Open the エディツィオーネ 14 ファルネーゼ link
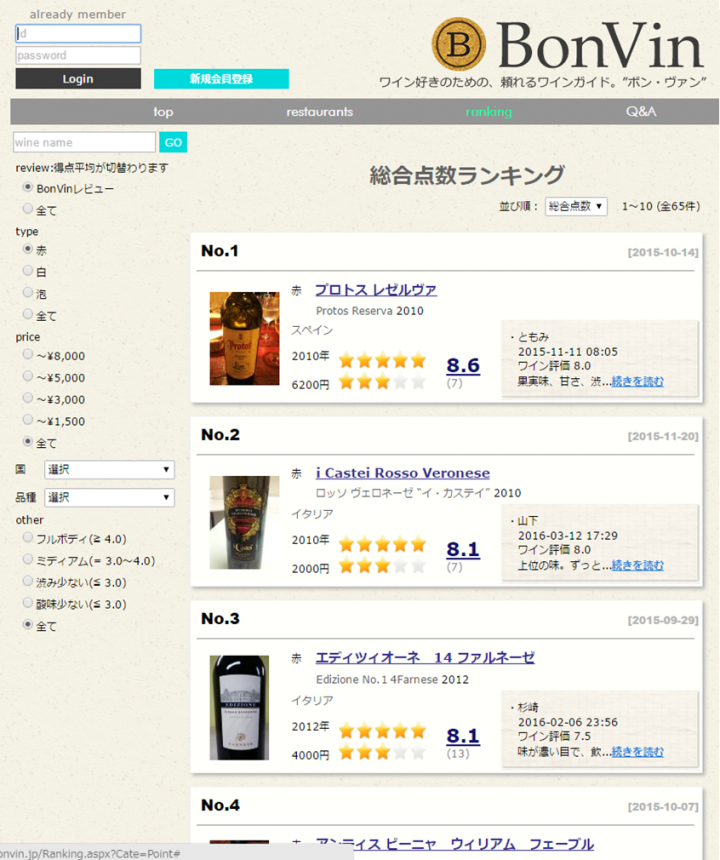Viewport: 720px width, 860px height. (x=425, y=658)
